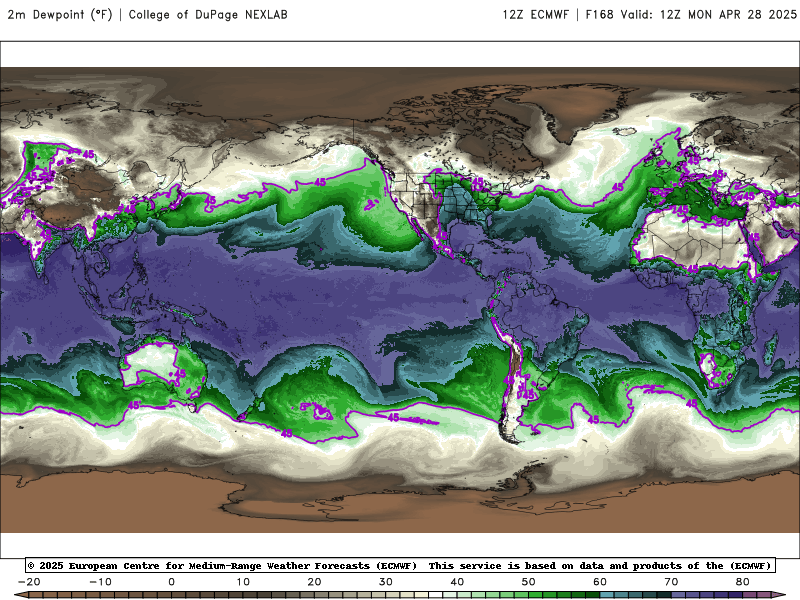
Task: Click the "50" legend value
Action: [x=529, y=582]
